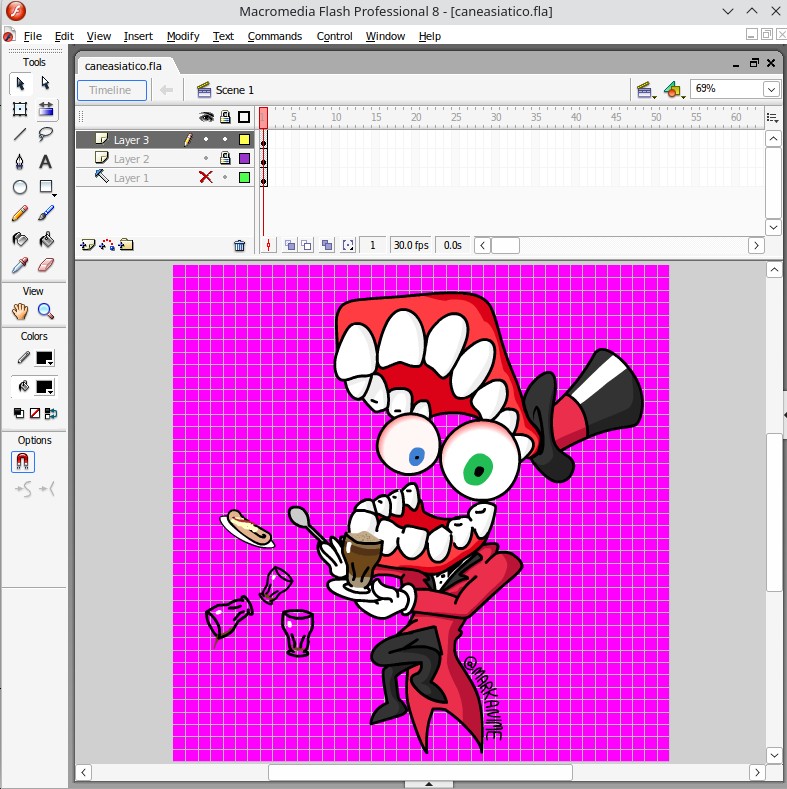Toggle Layer 3 visibility dot

pyautogui.click(x=206, y=139)
